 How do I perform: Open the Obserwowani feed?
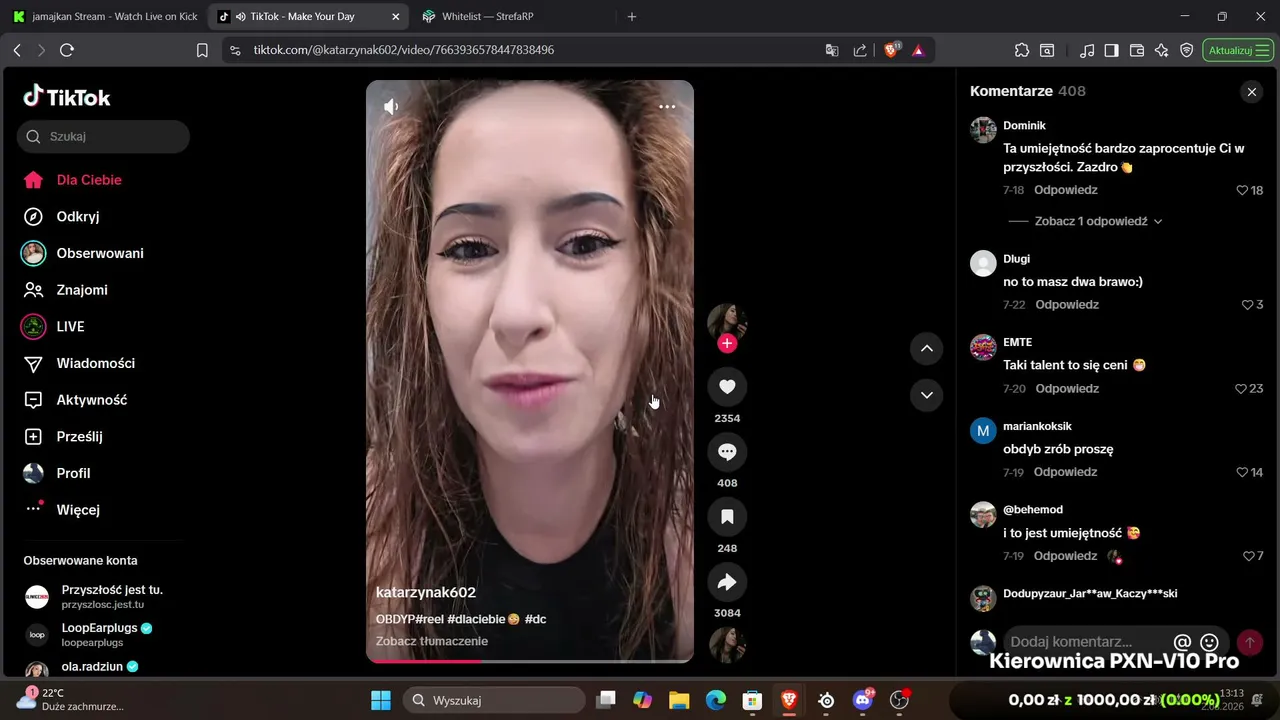point(83,253)
